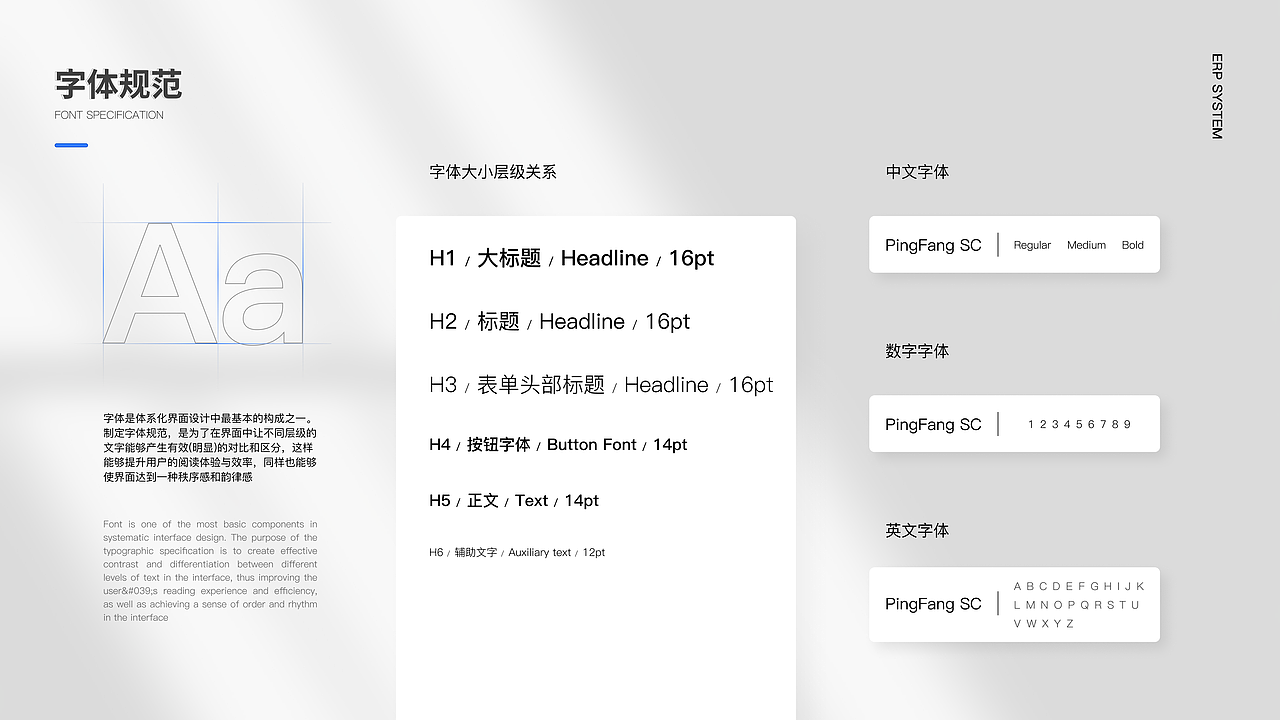Click the 1 2 3 4 5 6 7 8 9 digit sample

tap(1078, 423)
